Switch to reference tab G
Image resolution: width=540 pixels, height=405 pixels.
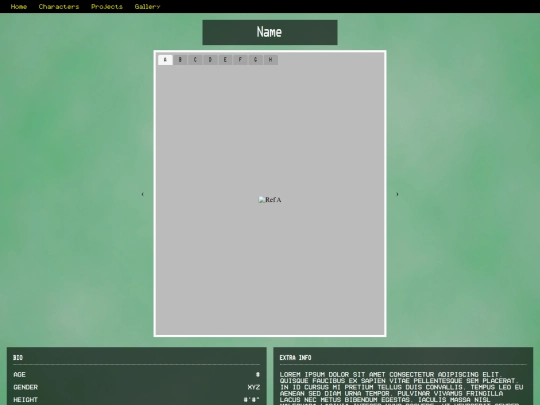point(256,60)
